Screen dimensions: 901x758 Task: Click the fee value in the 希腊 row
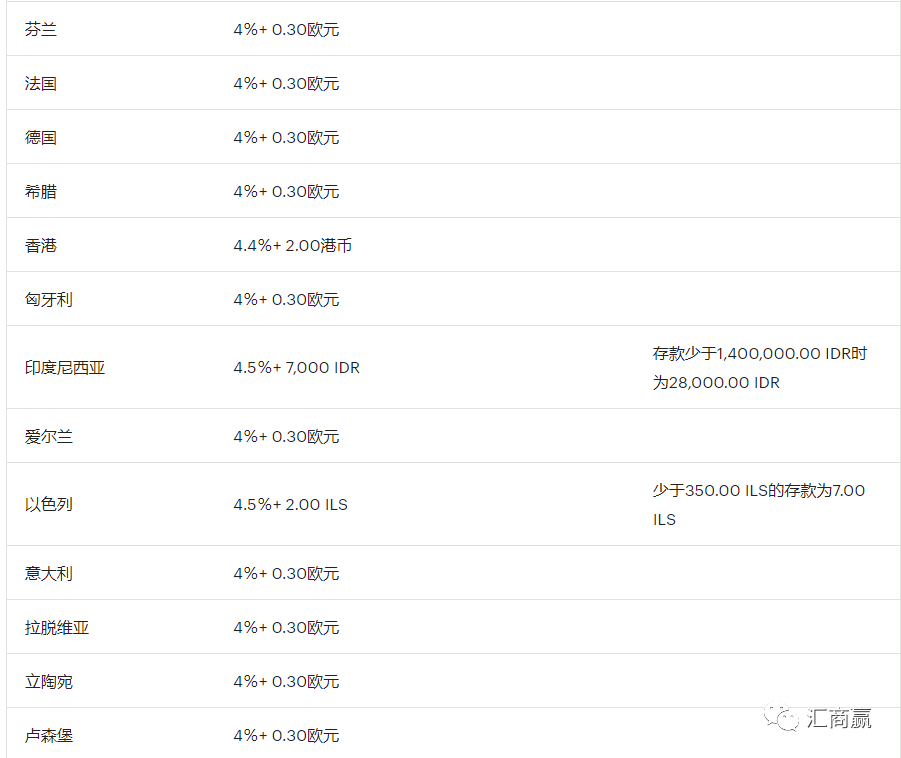[286, 191]
